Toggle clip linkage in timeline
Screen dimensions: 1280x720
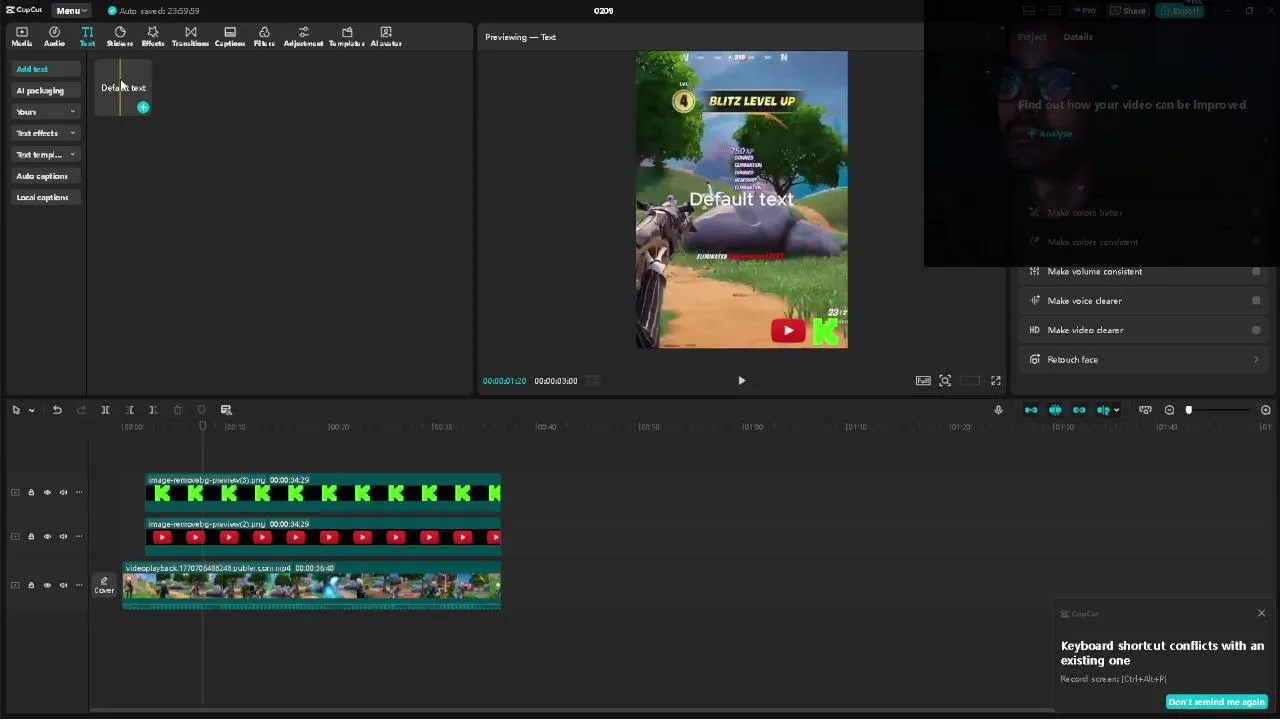[x=1079, y=410]
